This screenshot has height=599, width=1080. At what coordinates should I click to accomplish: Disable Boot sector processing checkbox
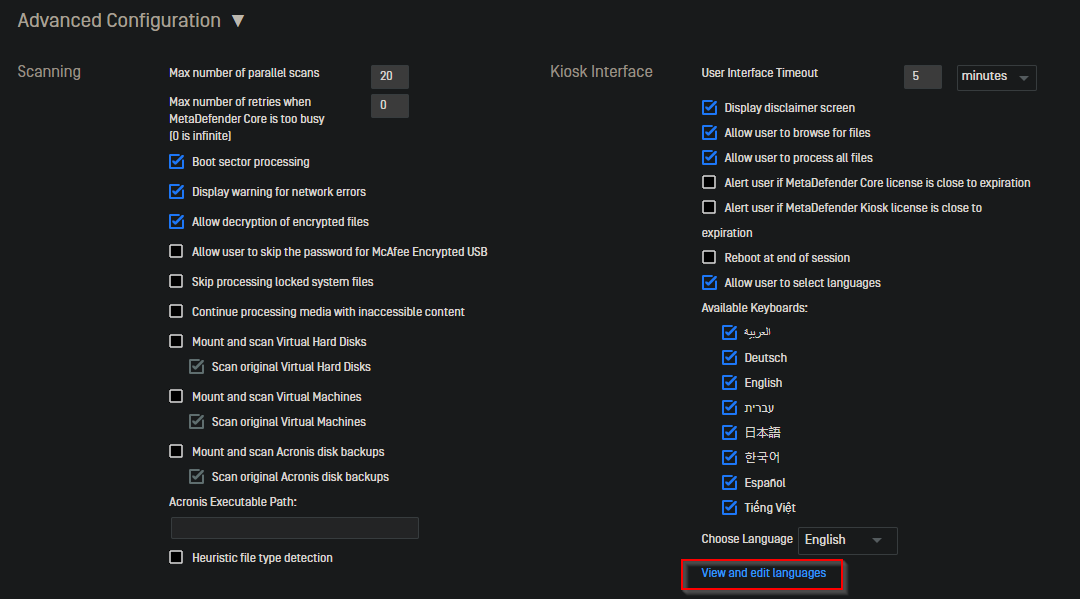(x=176, y=162)
